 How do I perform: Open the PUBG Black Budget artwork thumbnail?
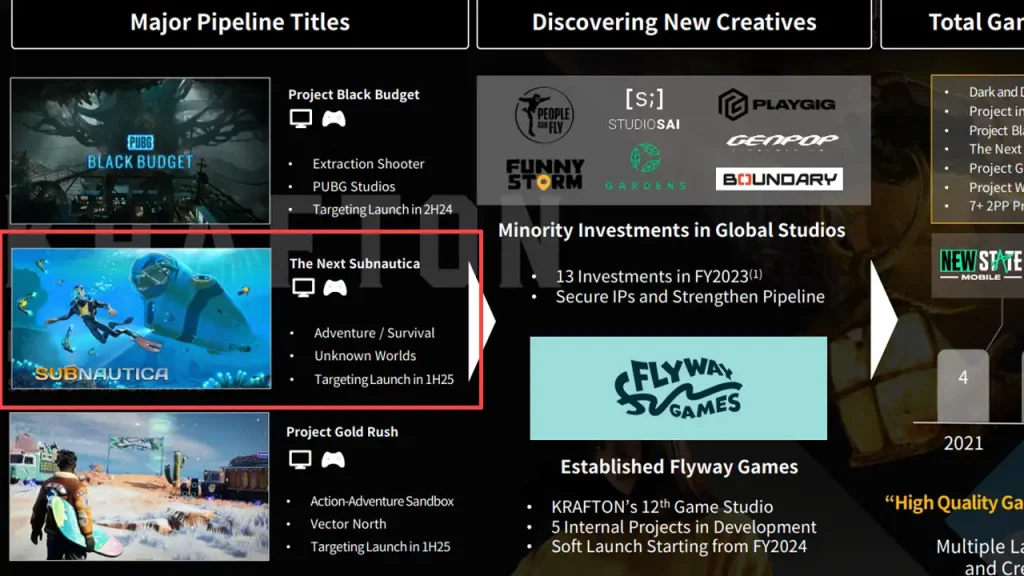coord(140,150)
